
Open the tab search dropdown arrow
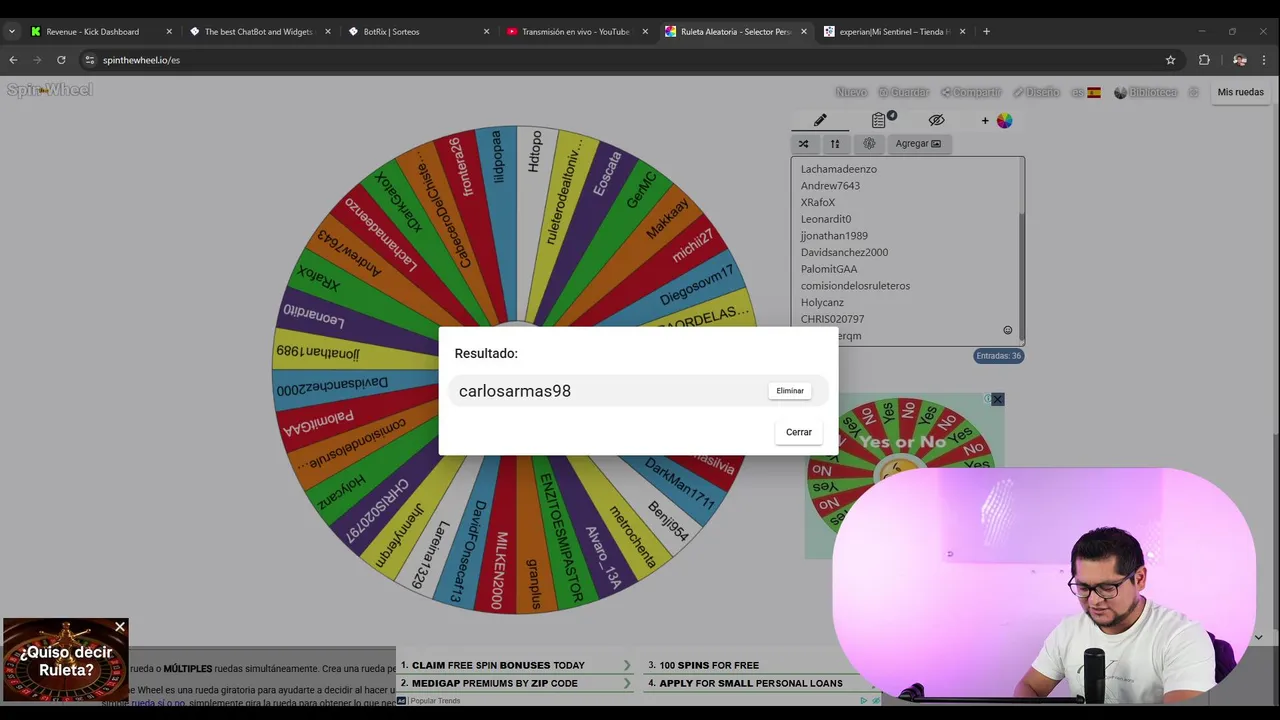pos(11,32)
